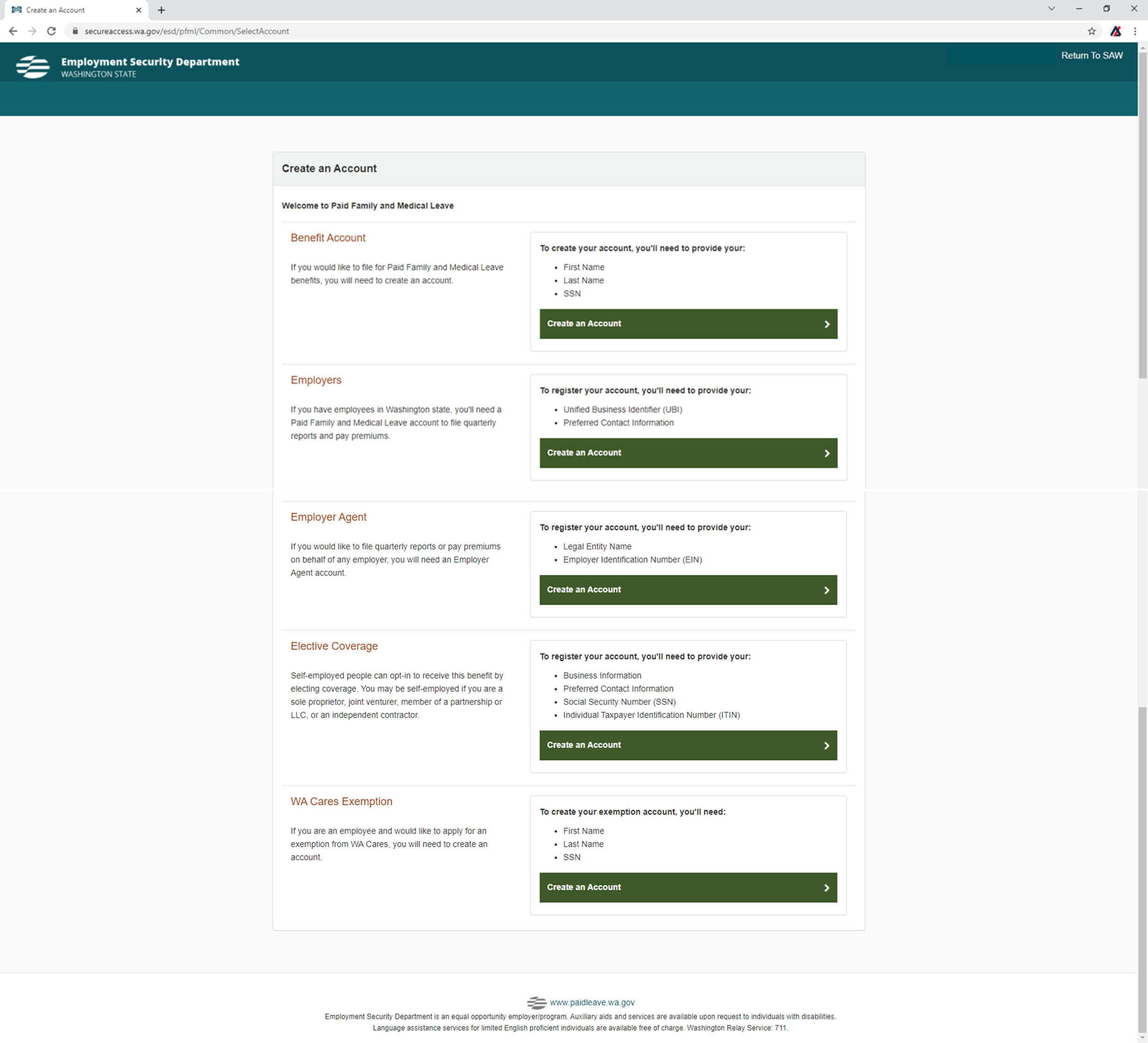Click the browser forward arrow icon

tap(32, 32)
